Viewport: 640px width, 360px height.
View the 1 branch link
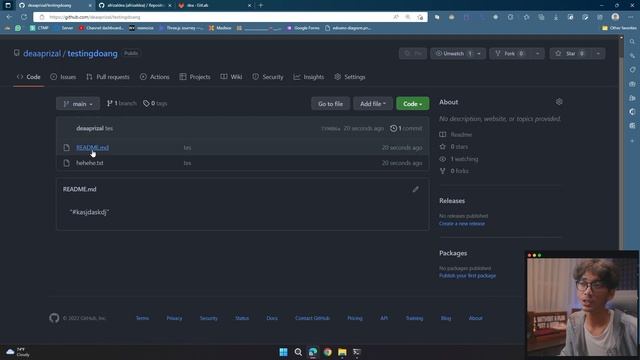point(122,103)
